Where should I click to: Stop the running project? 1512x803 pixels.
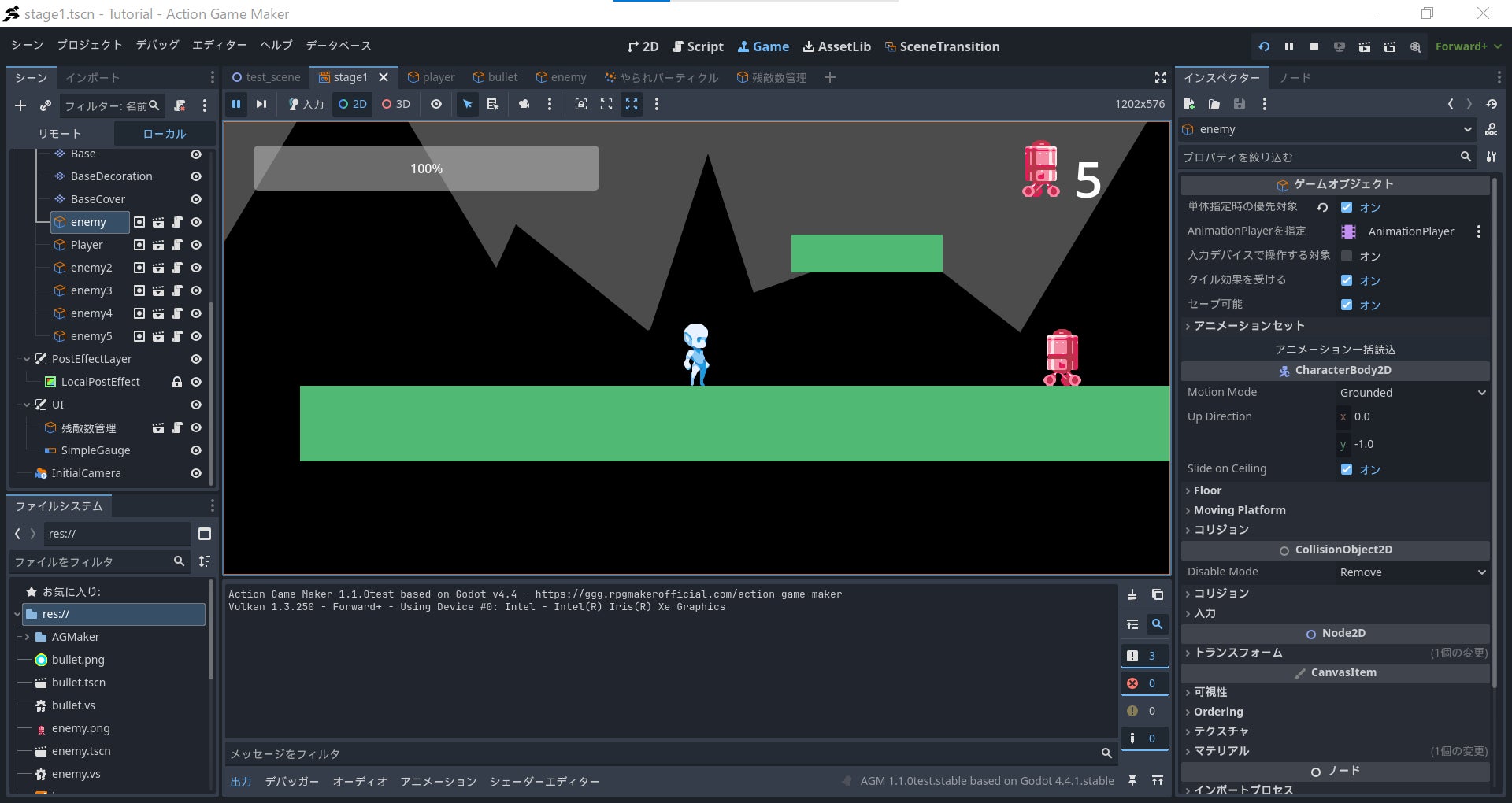[1314, 46]
